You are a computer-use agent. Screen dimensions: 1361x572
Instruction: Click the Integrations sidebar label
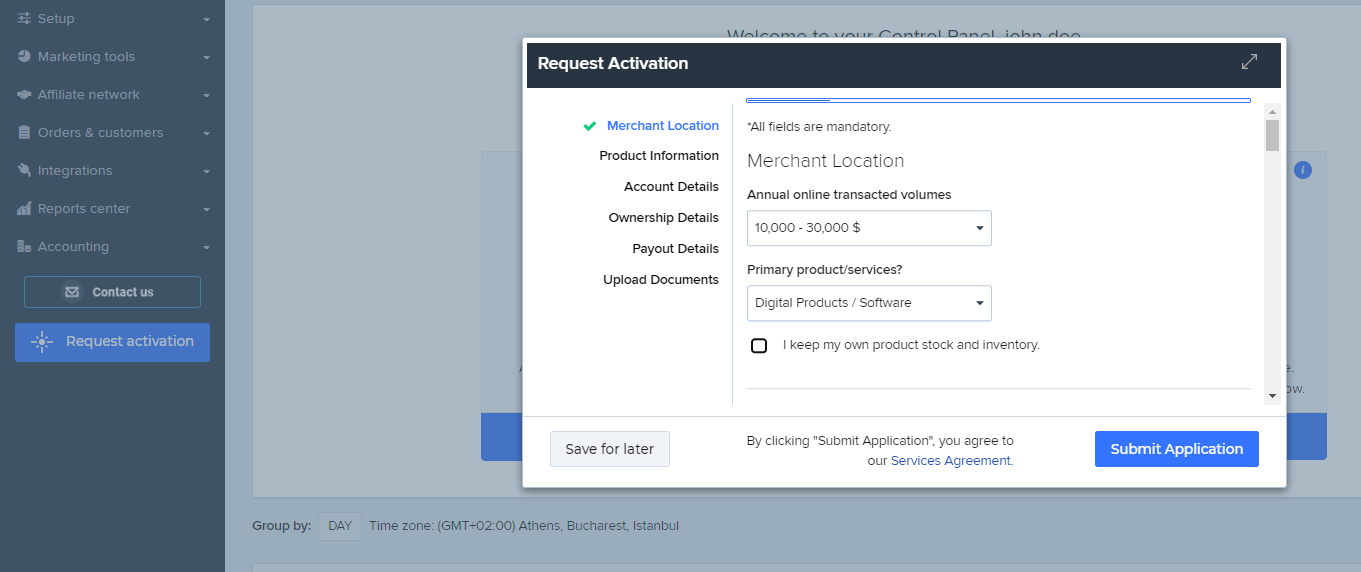pyautogui.click(x=75, y=171)
